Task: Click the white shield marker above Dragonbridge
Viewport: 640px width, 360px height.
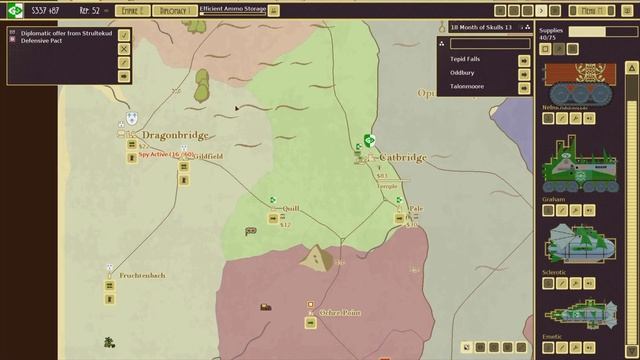Action: [131, 118]
